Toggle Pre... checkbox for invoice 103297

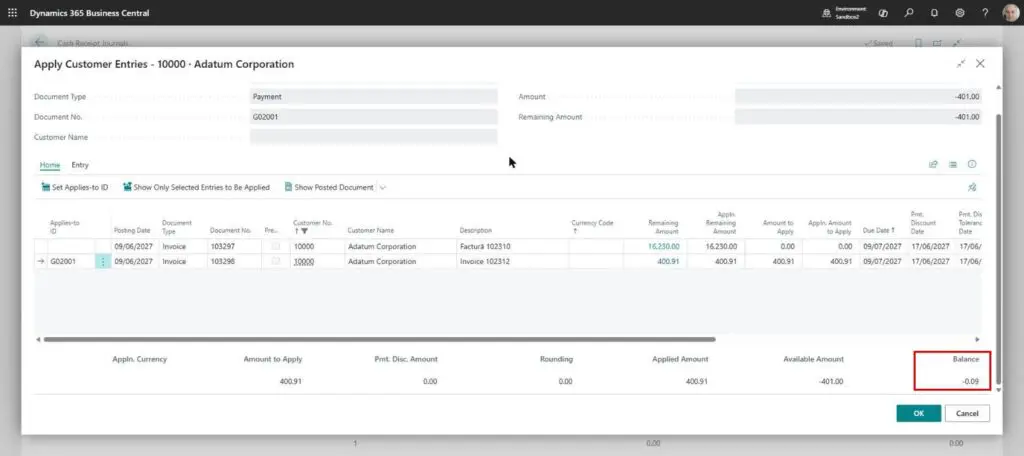[275, 246]
